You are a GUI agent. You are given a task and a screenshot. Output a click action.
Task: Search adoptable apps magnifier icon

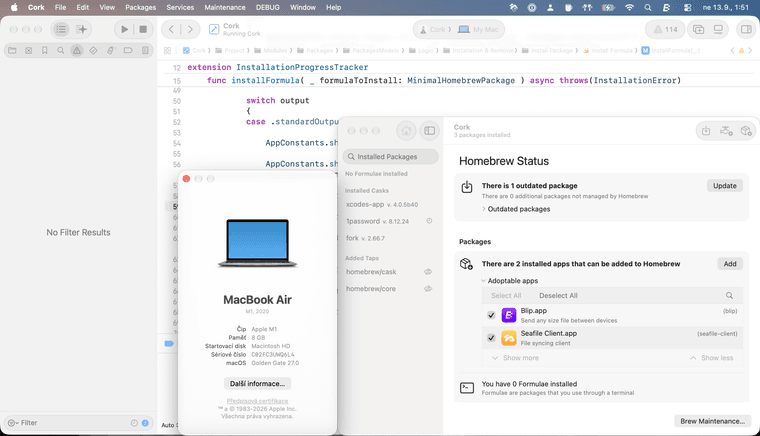729,296
